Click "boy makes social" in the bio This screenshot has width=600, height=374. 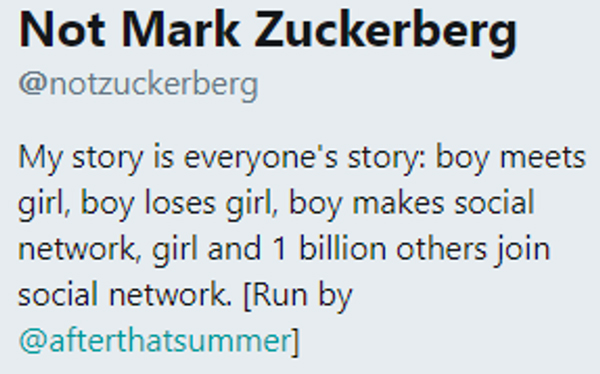[411, 204]
